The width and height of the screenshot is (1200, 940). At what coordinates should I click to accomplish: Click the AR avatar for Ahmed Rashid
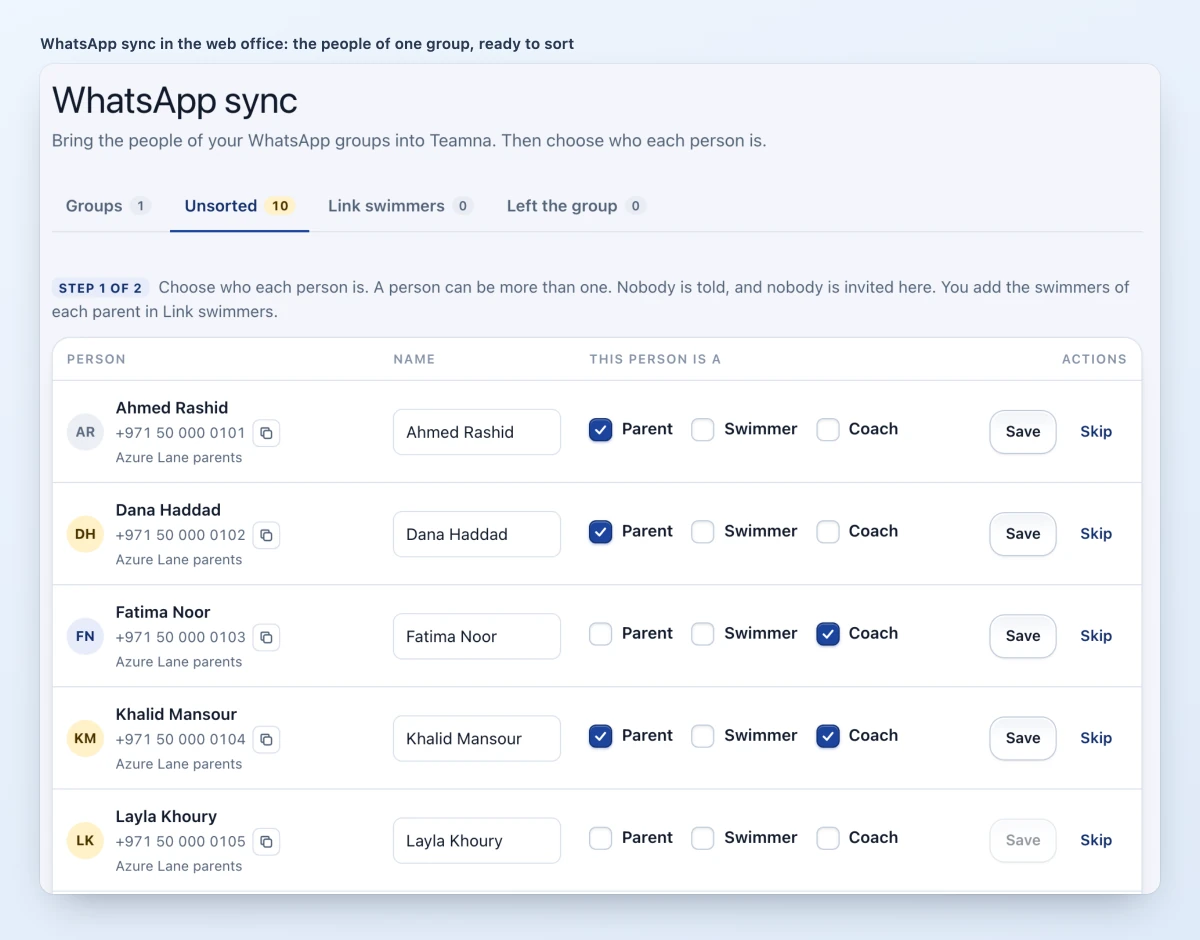(x=85, y=432)
